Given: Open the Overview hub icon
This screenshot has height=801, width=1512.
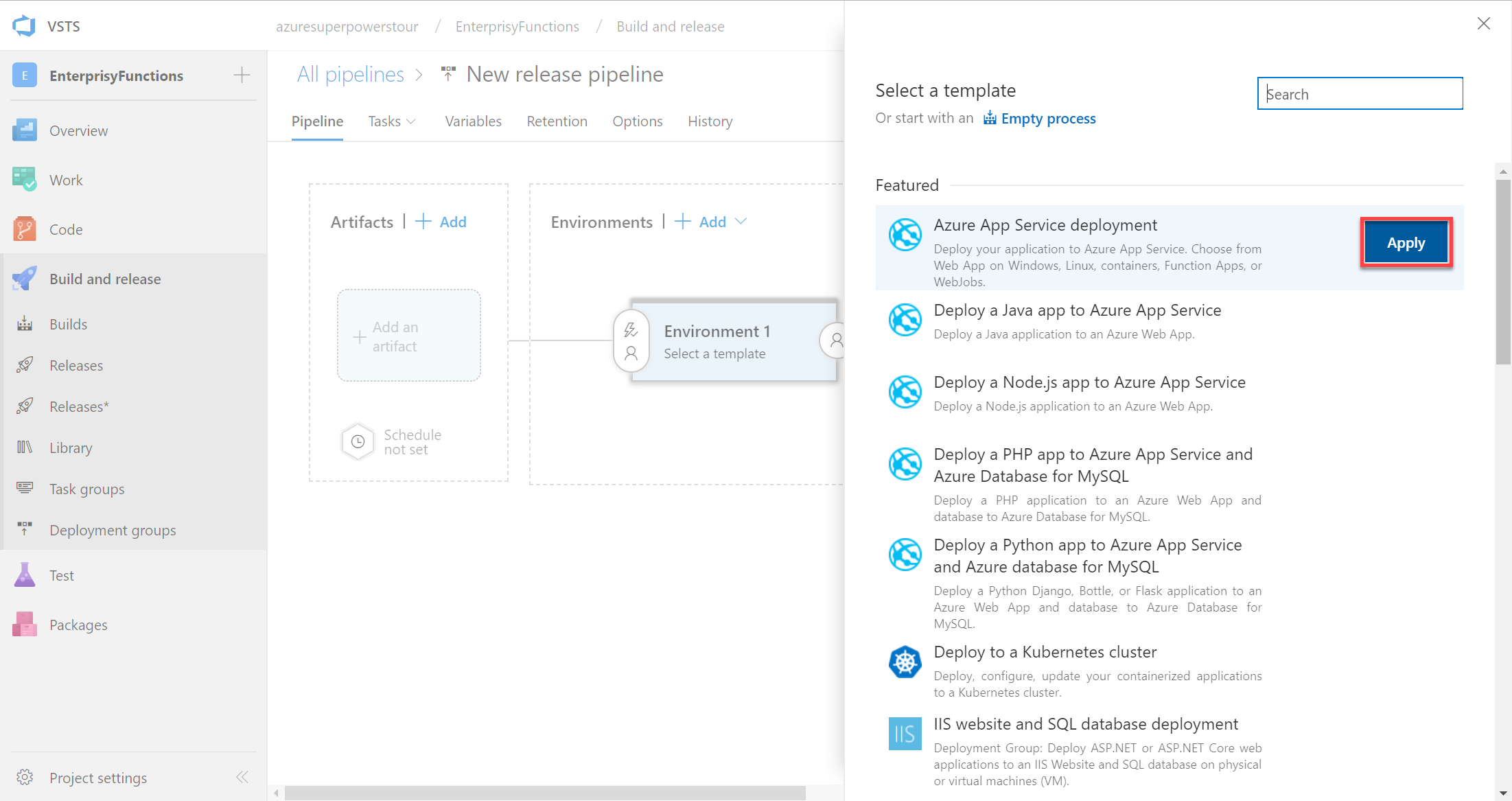Looking at the screenshot, I should [25, 130].
